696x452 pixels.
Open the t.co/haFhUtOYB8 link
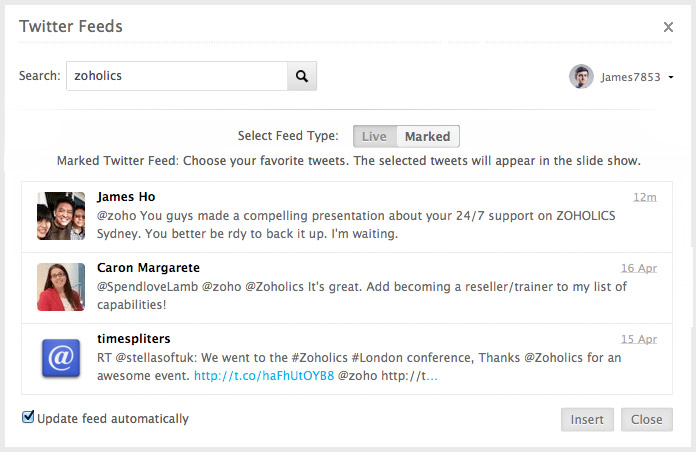pos(264,377)
